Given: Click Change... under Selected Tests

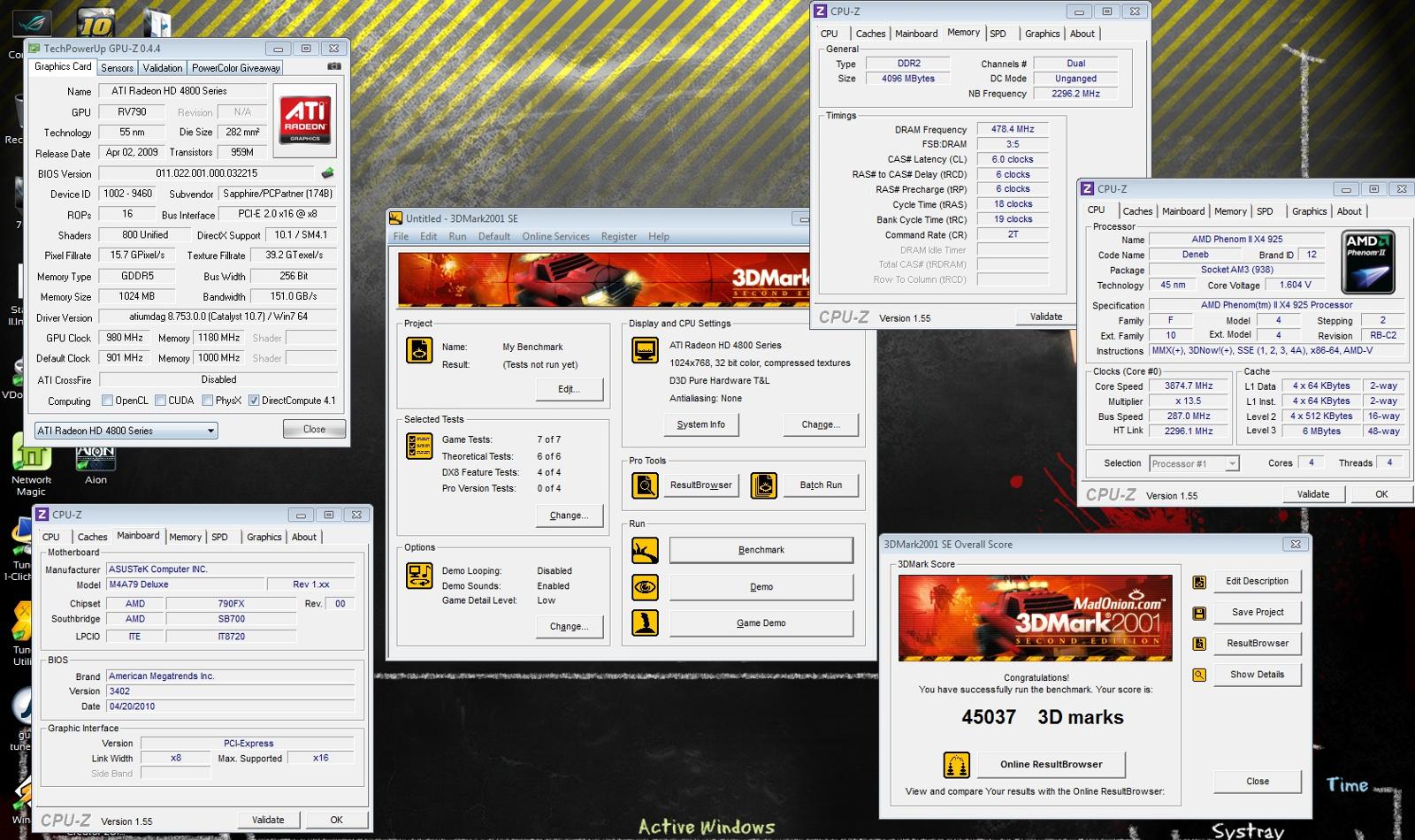Looking at the screenshot, I should pyautogui.click(x=569, y=515).
